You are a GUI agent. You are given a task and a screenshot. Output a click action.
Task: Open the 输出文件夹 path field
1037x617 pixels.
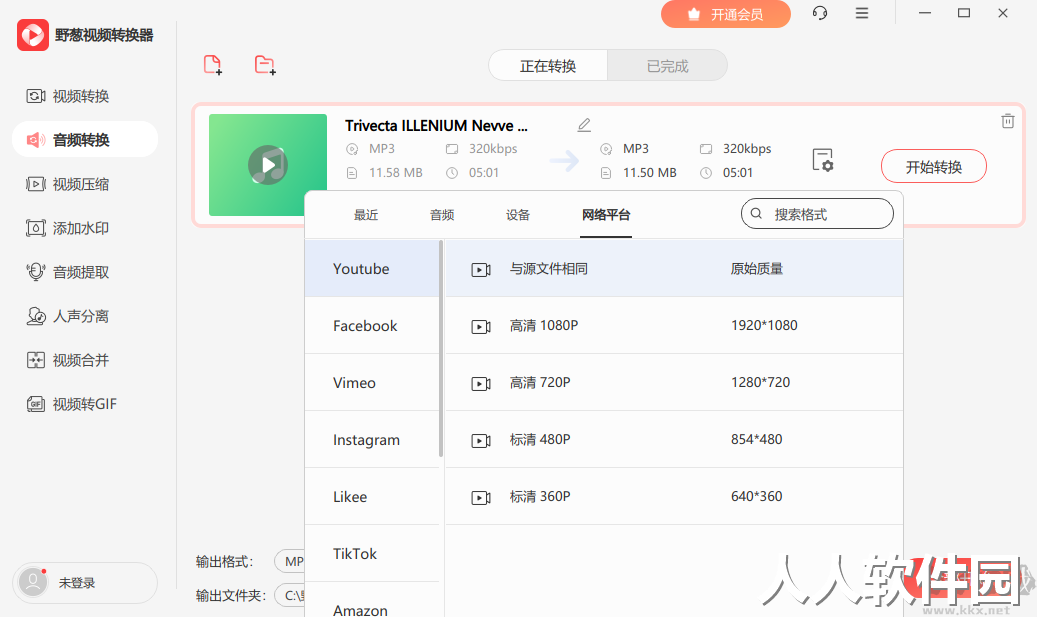[290, 596]
